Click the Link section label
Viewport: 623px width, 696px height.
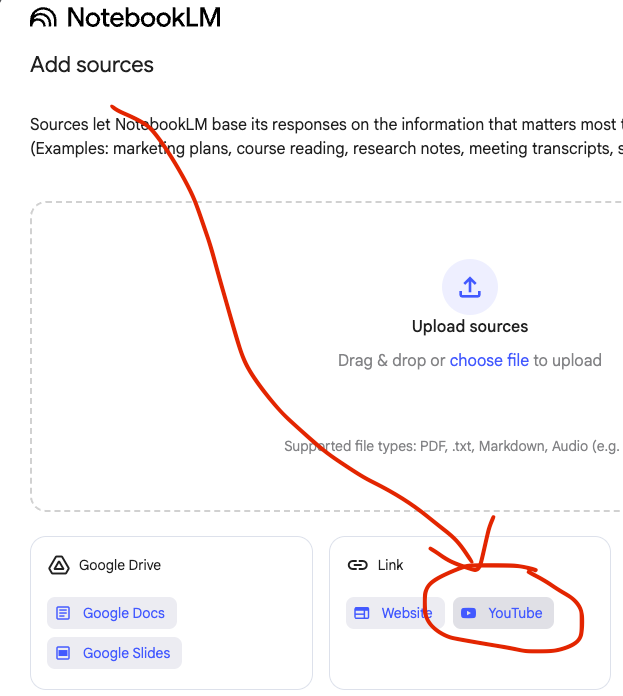tap(390, 565)
